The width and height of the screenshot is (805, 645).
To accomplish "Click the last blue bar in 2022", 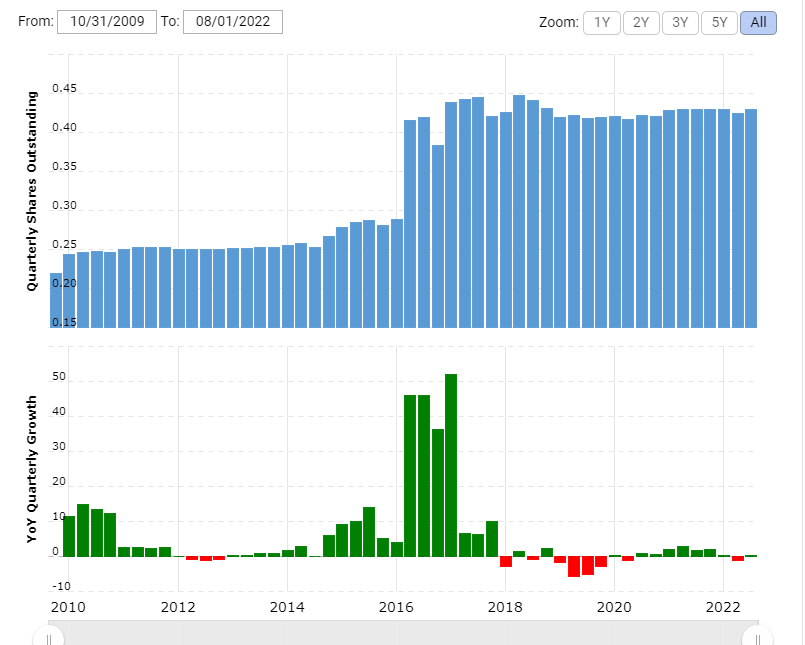I will coord(751,218).
